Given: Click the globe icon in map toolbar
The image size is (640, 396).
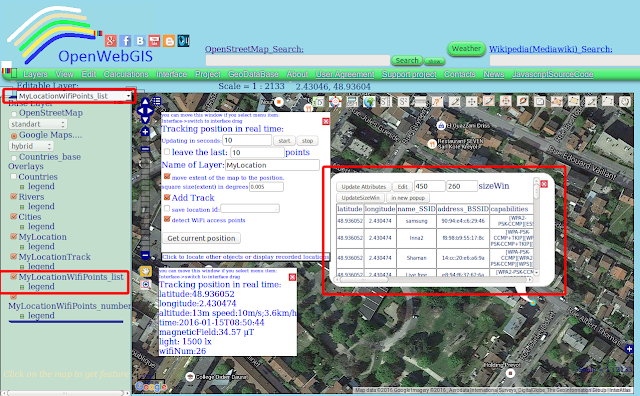Looking at the screenshot, I should 369,102.
